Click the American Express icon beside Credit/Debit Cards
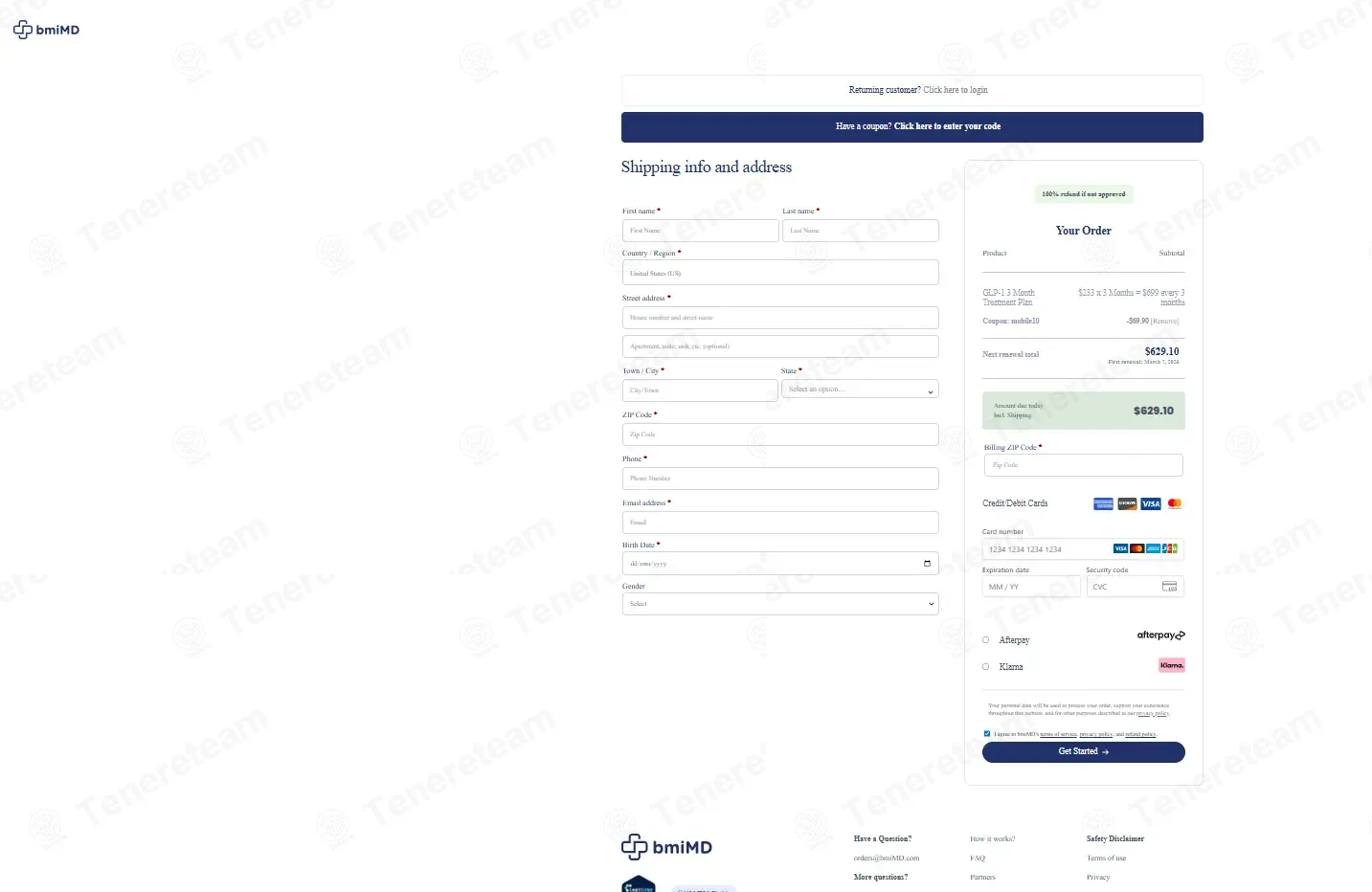The image size is (1372, 892). [1103, 503]
